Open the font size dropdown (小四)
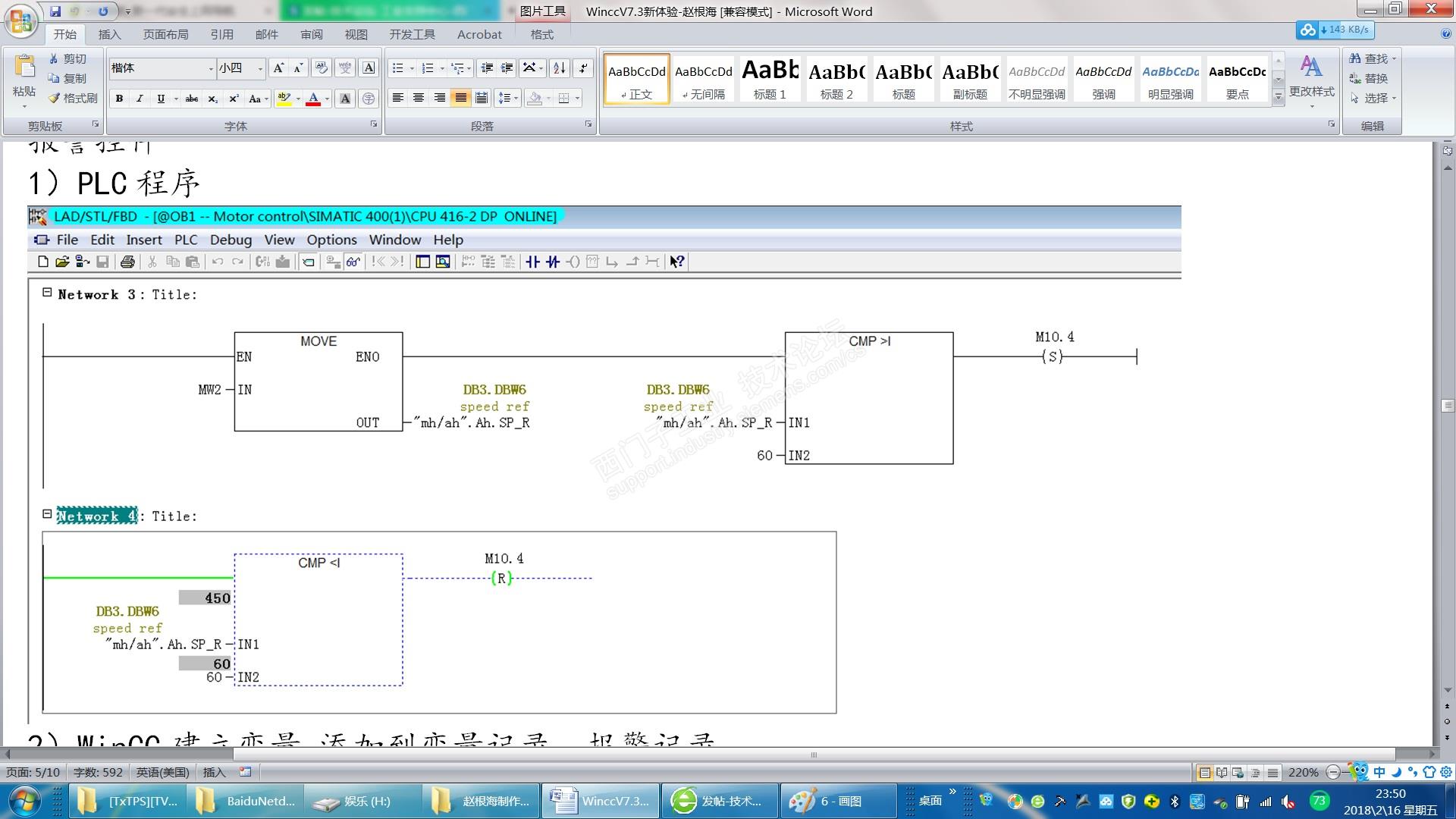Screen dimensions: 1456x819 pyautogui.click(x=260, y=68)
